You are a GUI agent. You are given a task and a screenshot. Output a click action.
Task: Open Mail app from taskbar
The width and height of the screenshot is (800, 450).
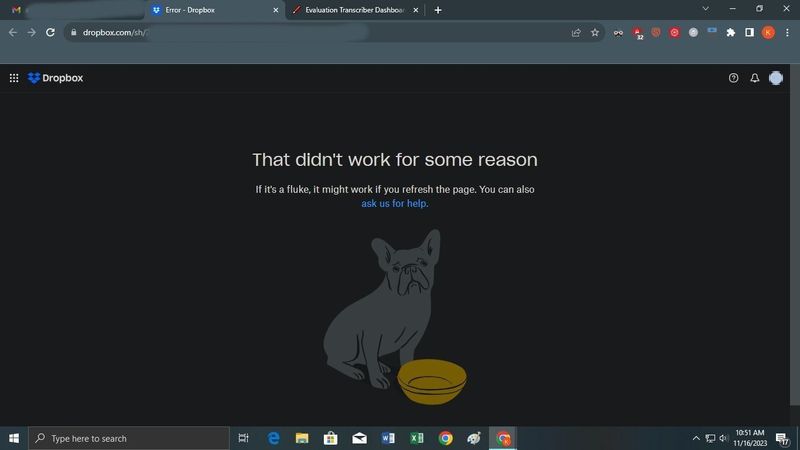tap(359, 438)
